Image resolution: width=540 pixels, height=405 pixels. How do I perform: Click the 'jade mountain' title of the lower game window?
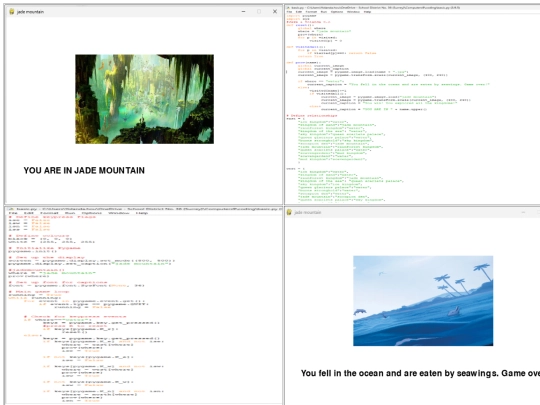308,212
